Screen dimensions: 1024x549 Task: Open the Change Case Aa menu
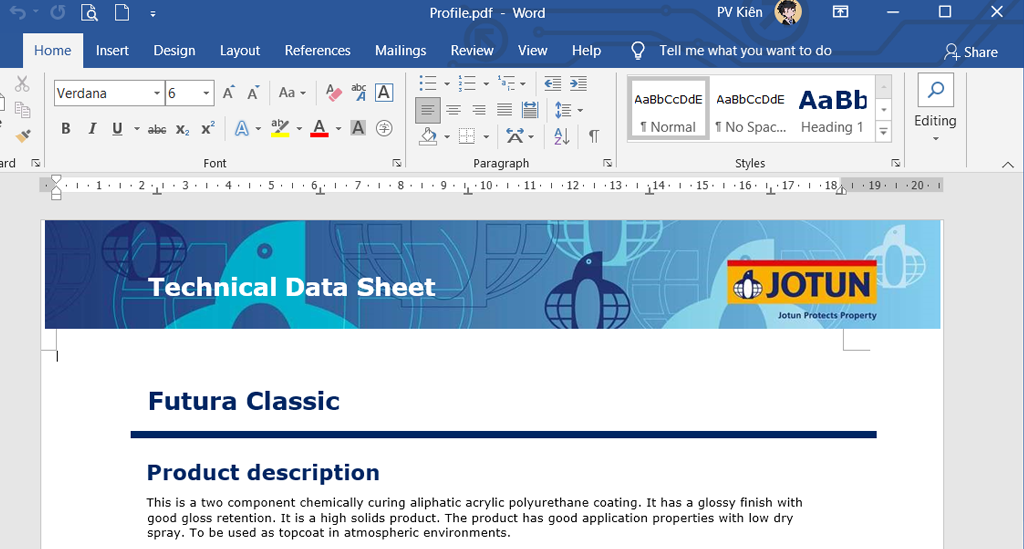(292, 93)
